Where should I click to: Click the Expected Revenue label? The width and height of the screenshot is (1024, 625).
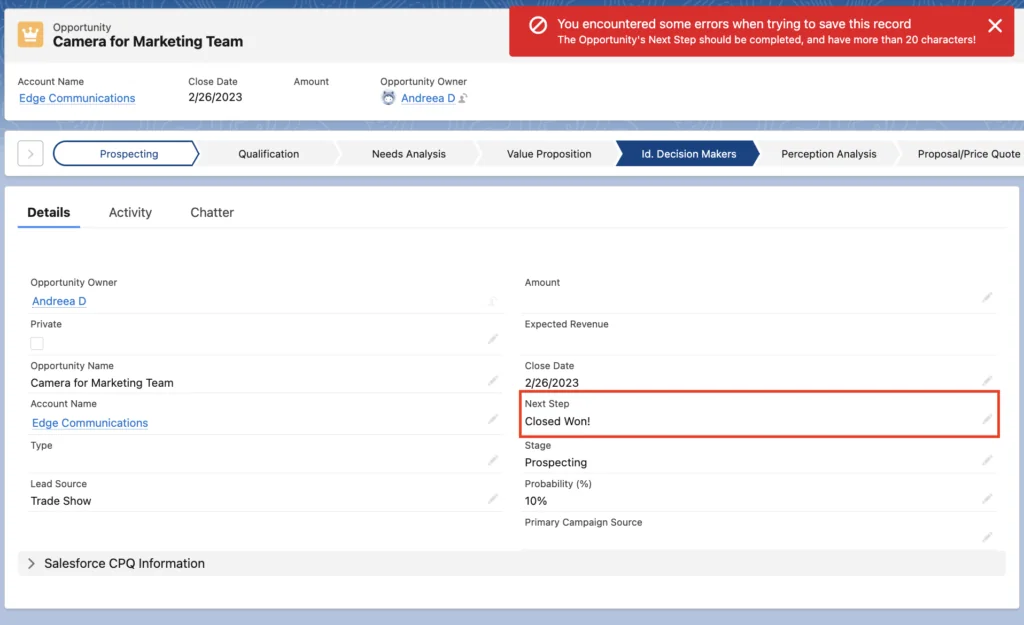[x=566, y=324]
